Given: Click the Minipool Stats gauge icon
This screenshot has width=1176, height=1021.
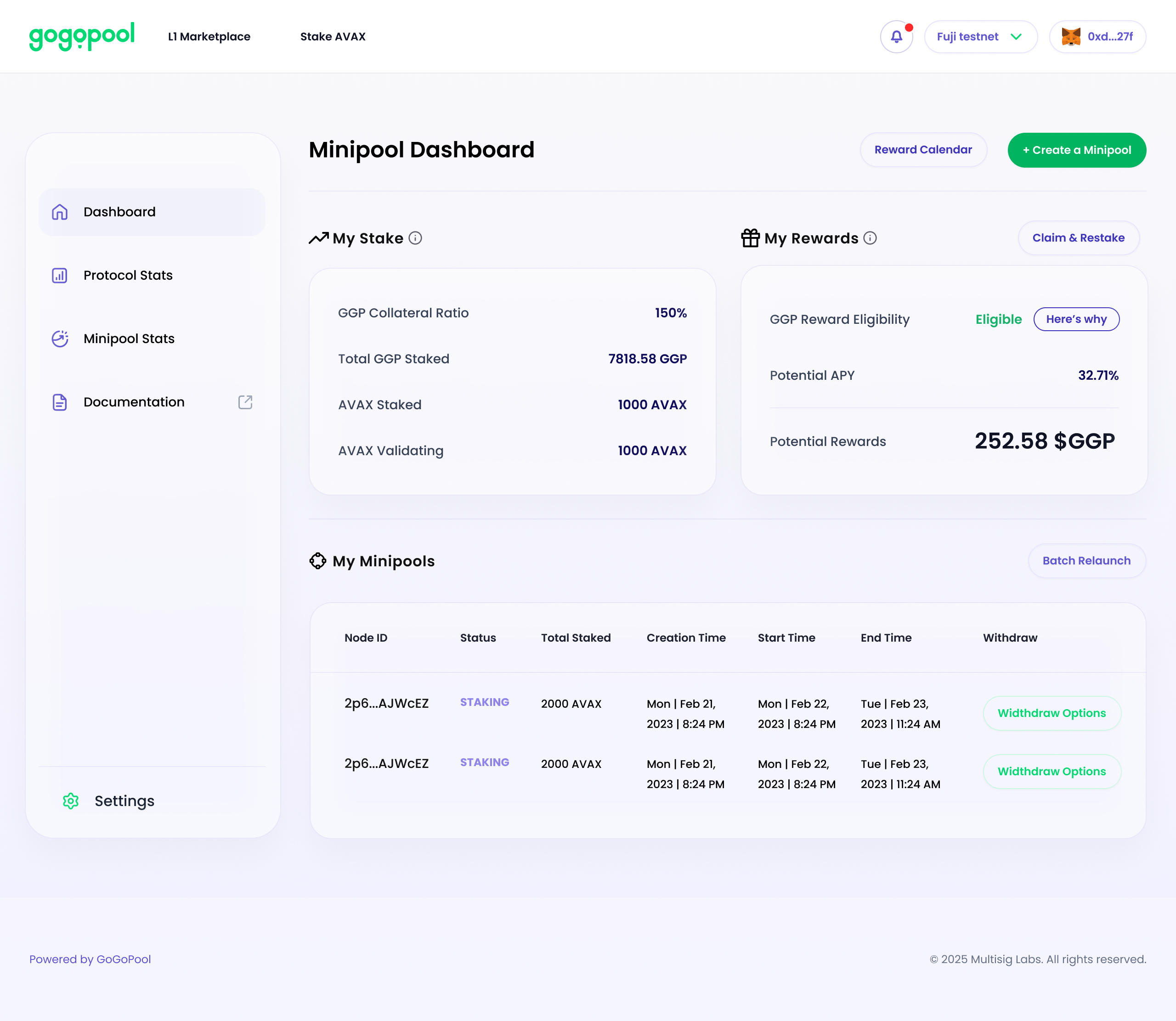Looking at the screenshot, I should pos(59,338).
